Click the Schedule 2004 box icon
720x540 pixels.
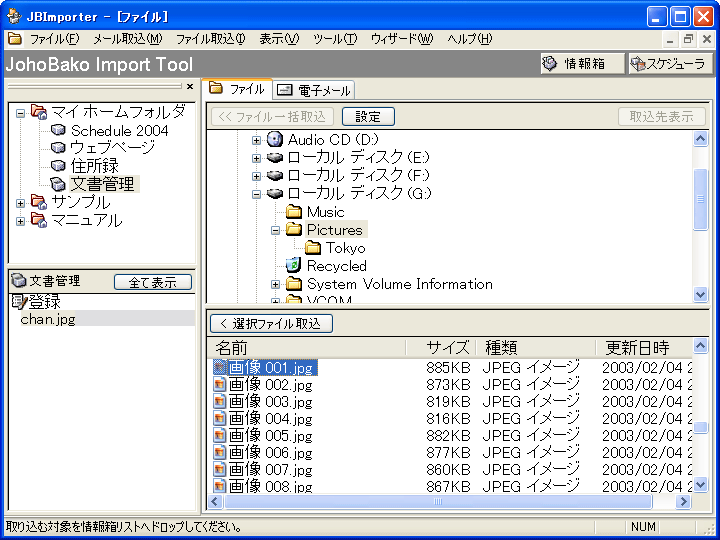(58, 130)
